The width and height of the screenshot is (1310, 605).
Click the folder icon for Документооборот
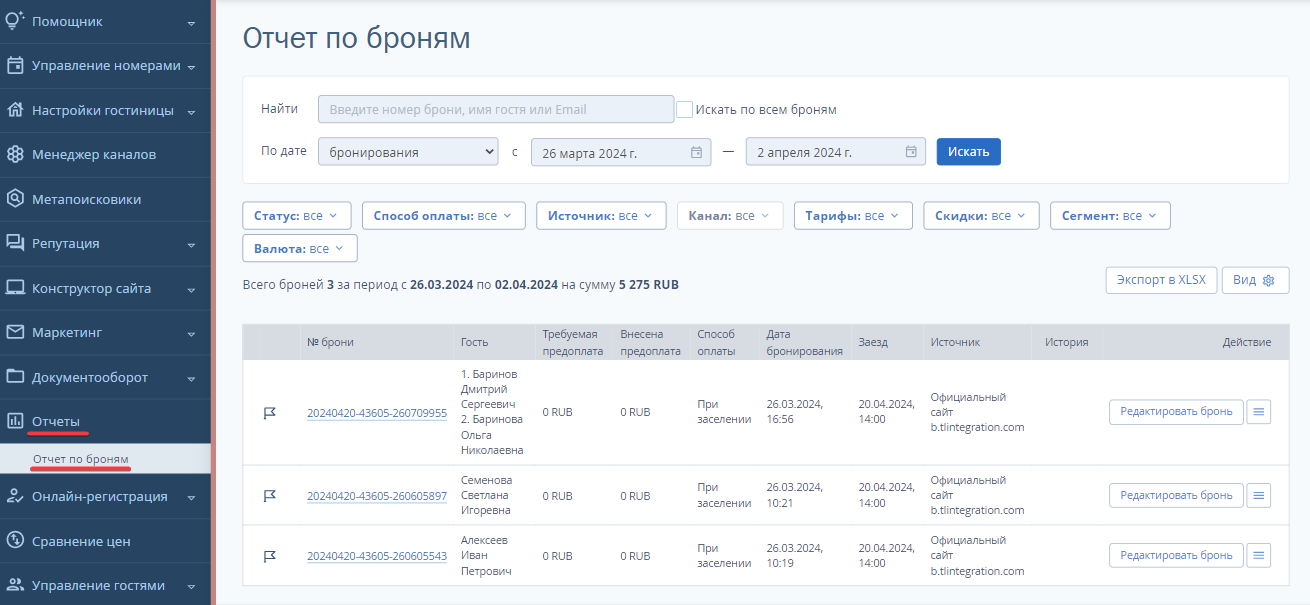(x=15, y=377)
